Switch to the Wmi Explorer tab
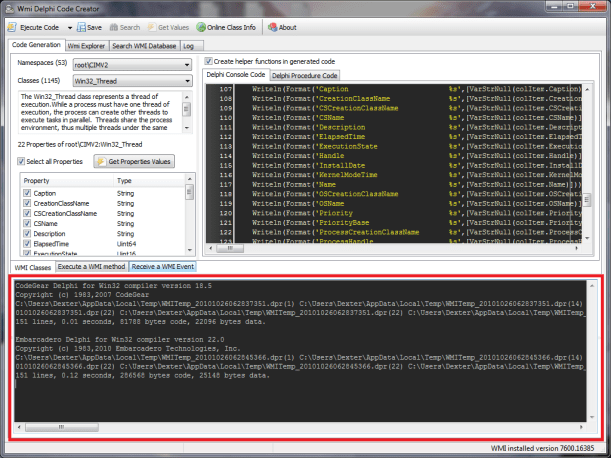This screenshot has width=611, height=458. (87, 45)
